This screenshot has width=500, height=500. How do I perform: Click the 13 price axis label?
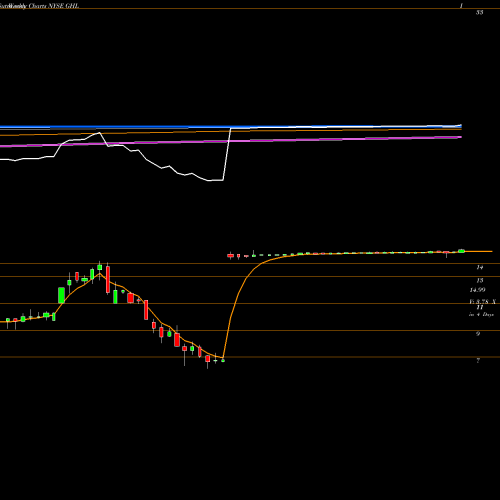pyautogui.click(x=480, y=280)
